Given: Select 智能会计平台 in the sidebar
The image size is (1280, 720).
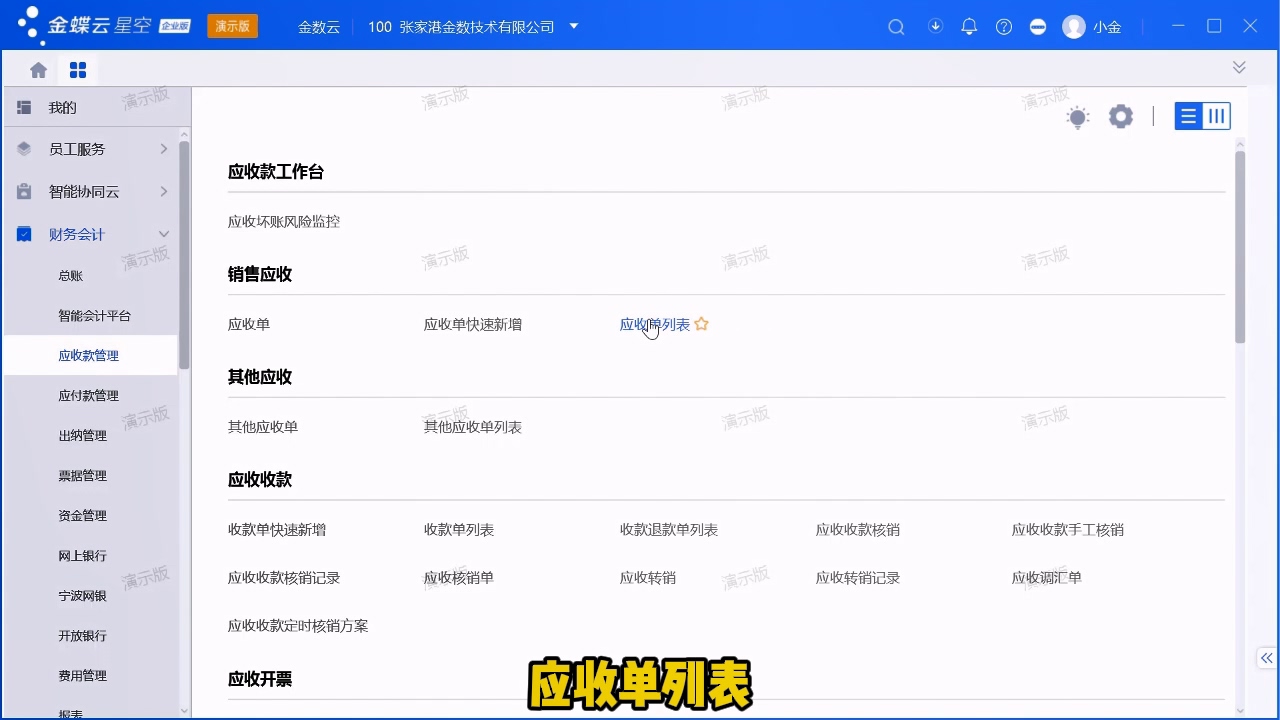Looking at the screenshot, I should (94, 316).
